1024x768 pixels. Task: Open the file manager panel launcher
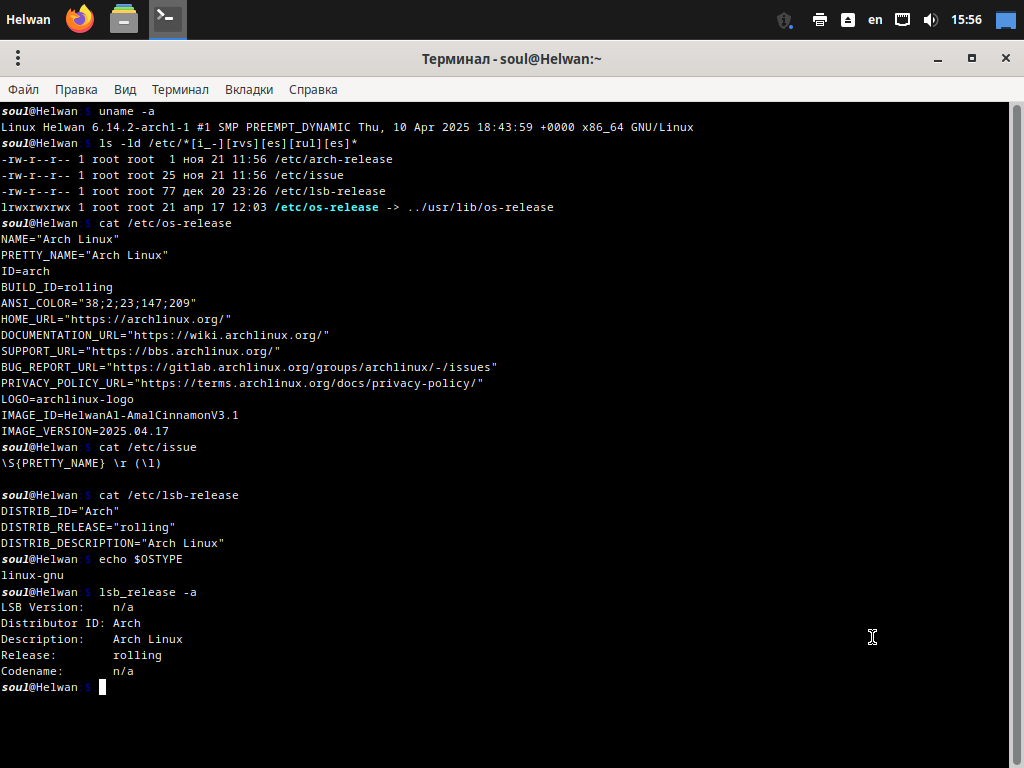tap(123, 19)
